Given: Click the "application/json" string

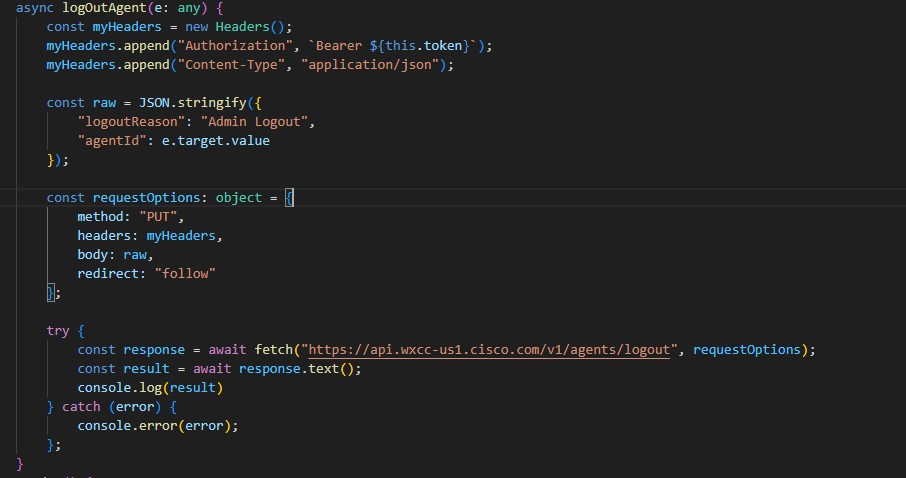Looking at the screenshot, I should pos(370,65).
